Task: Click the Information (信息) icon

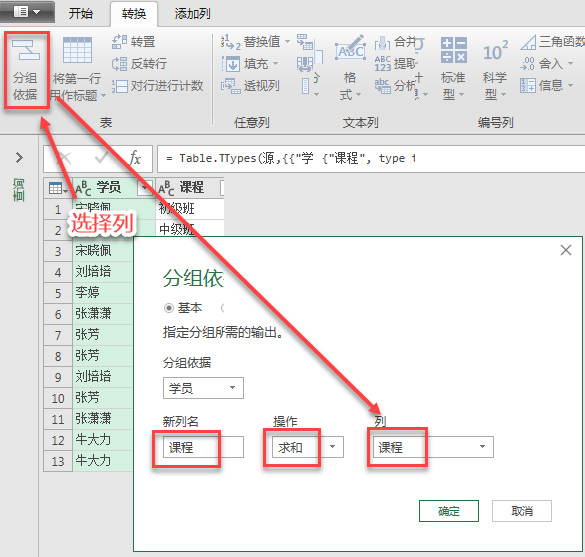Action: (x=528, y=86)
